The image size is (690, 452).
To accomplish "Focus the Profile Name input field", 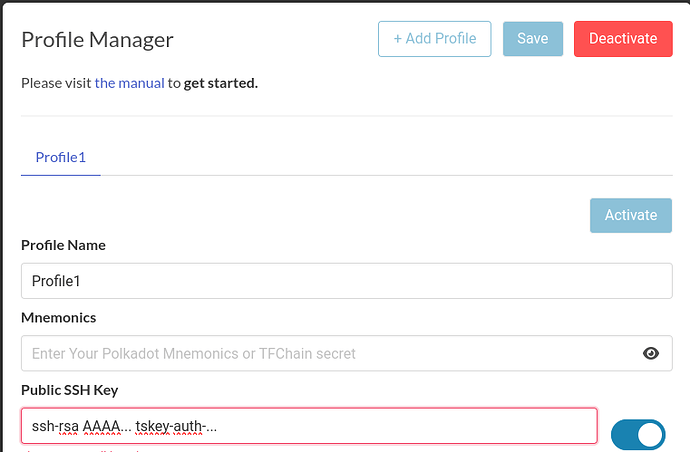I will [x=346, y=281].
